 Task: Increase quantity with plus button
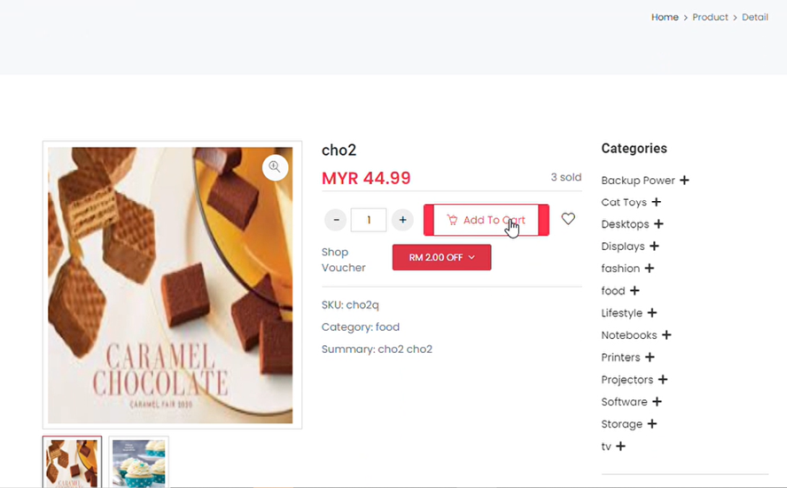[x=403, y=220]
